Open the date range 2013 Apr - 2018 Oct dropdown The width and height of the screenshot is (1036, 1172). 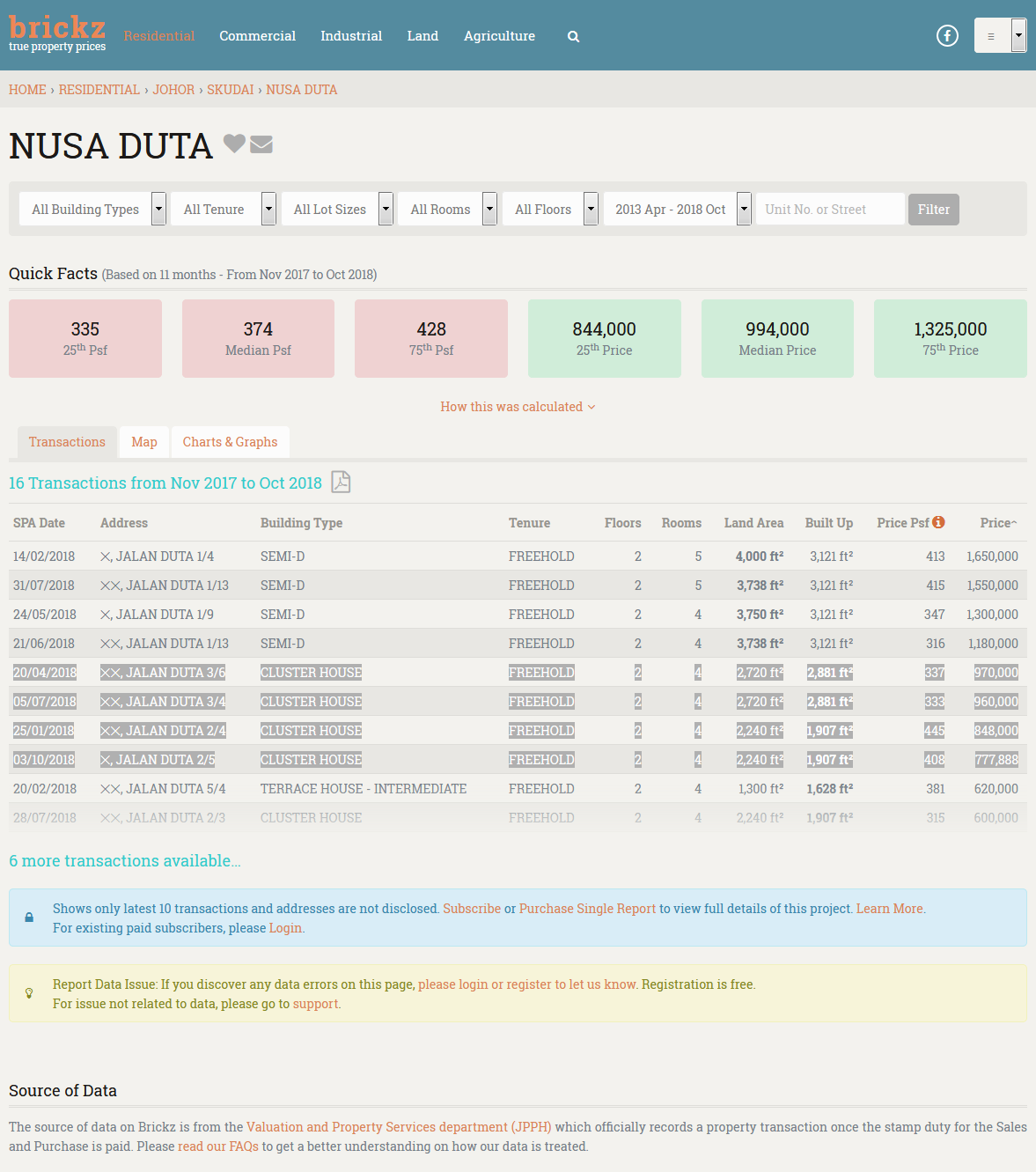(x=678, y=210)
